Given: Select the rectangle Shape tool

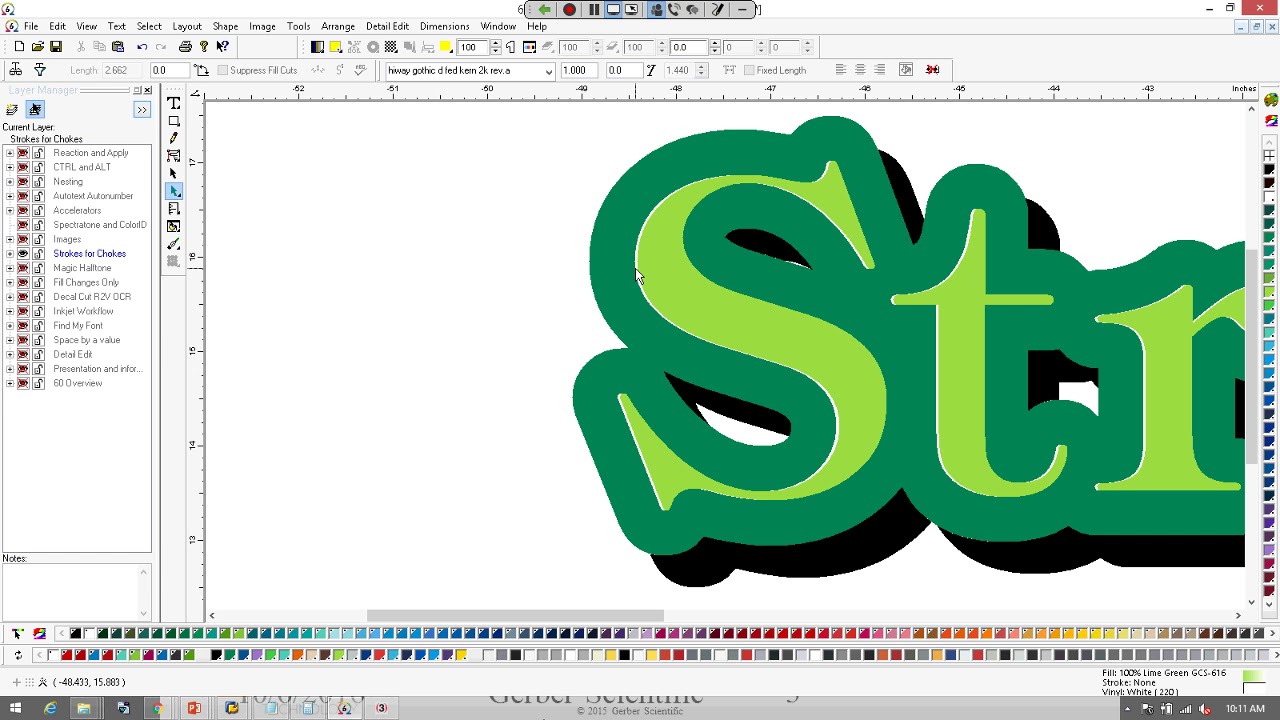Looking at the screenshot, I should pos(174,121).
